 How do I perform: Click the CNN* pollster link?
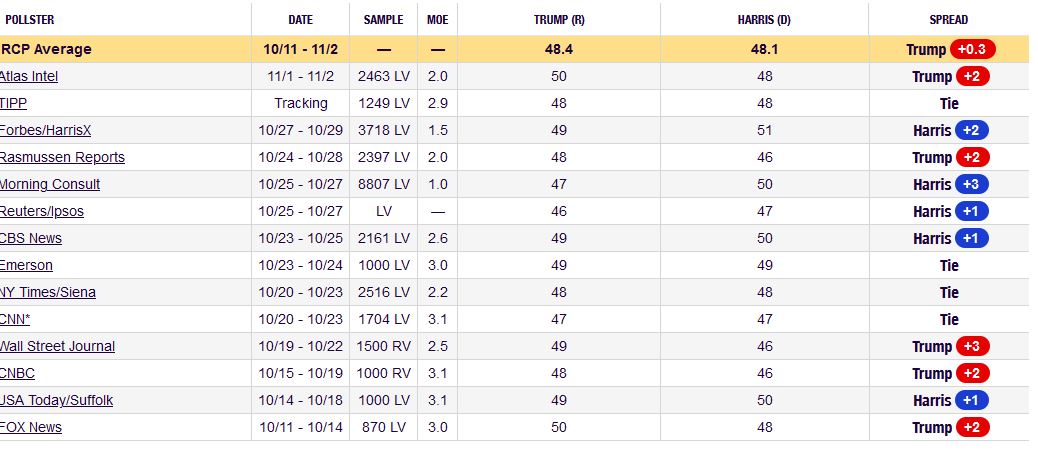pyautogui.click(x=15, y=319)
